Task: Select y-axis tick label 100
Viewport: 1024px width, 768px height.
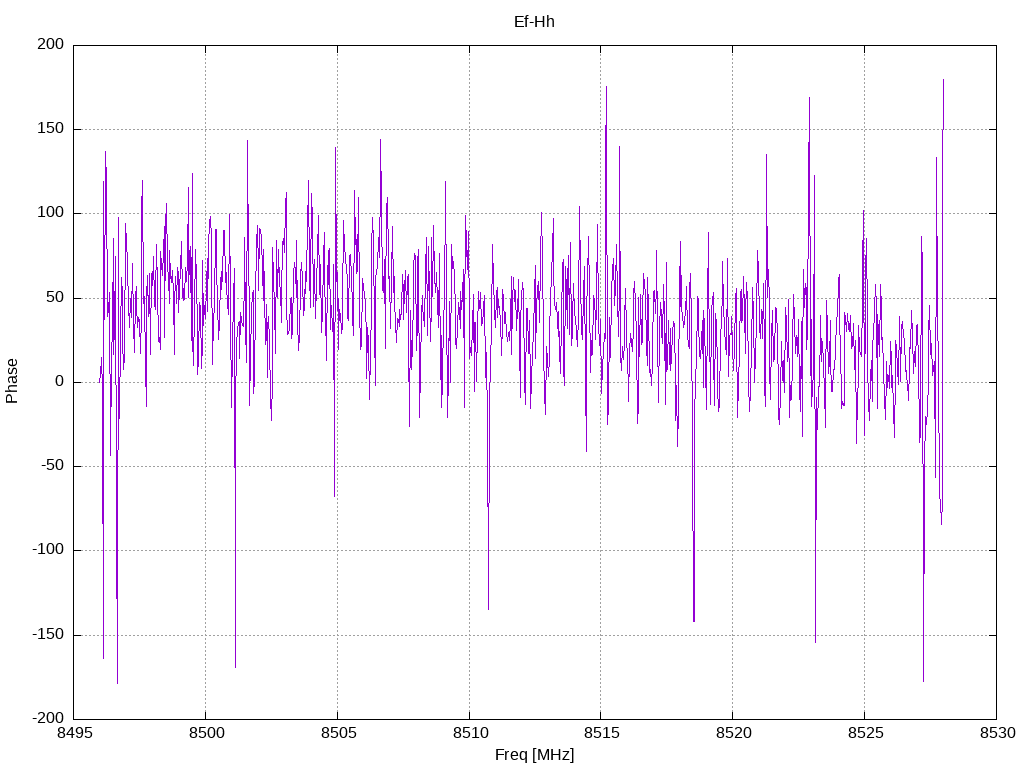Action: click(51, 213)
